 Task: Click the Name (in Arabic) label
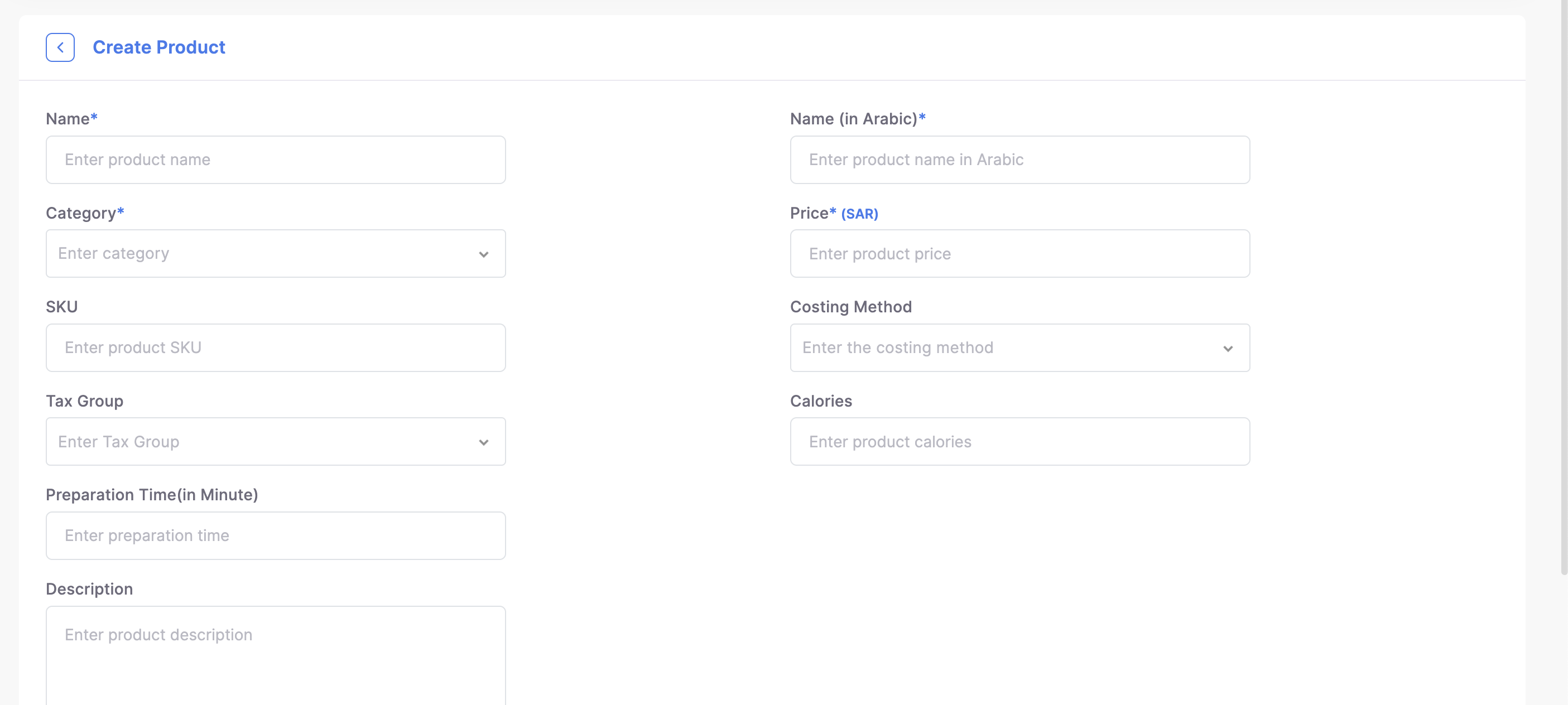coord(858,119)
